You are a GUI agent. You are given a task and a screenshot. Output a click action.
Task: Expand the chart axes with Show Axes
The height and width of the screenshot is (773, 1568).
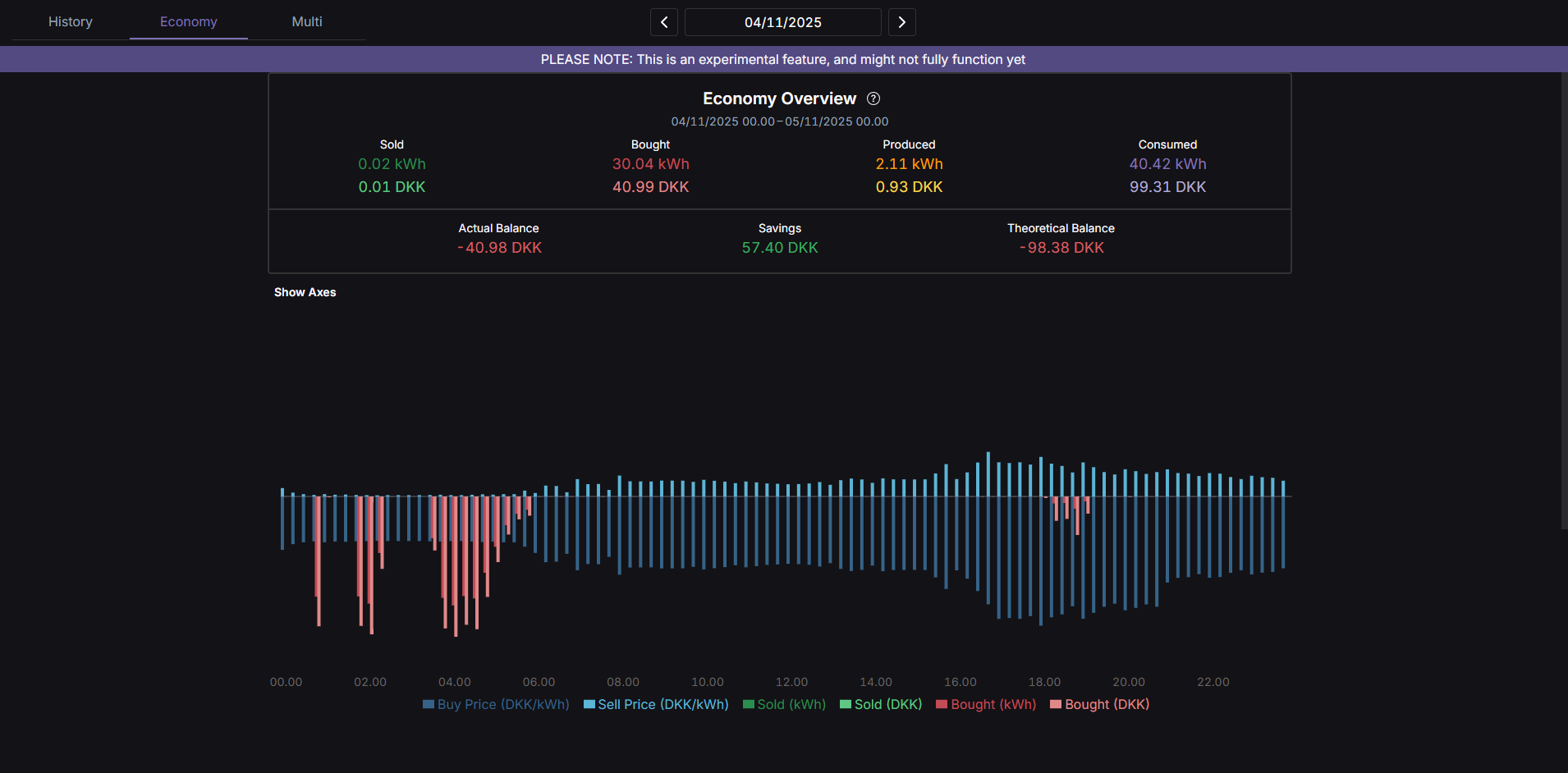[x=305, y=292]
